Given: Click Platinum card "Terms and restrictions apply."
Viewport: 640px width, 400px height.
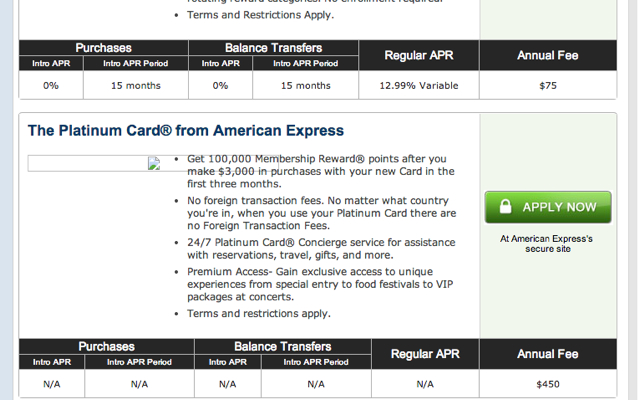Looking at the screenshot, I should (259, 313).
